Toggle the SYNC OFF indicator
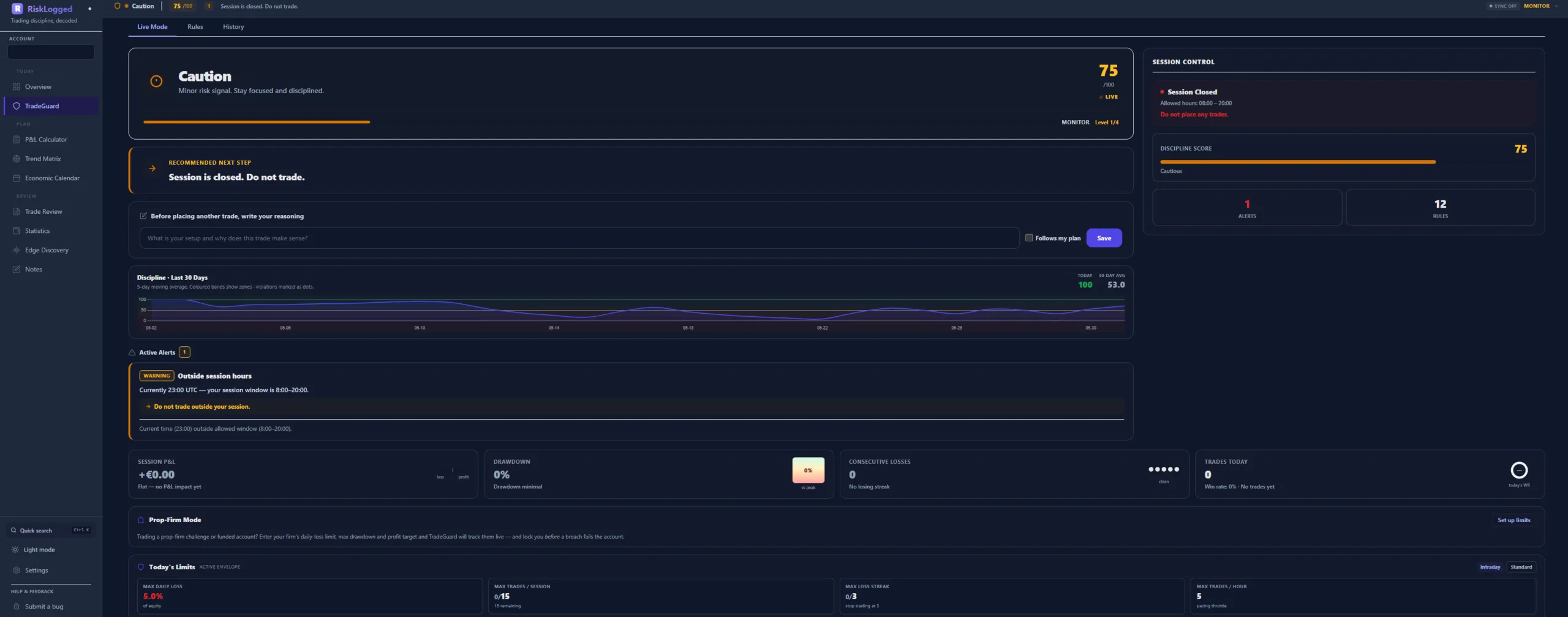Screen dimensions: 1568x617 1502,6
